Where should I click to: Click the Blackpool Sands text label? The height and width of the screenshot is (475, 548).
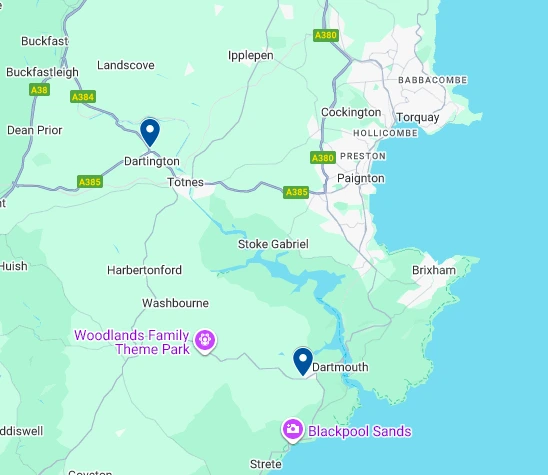point(360,431)
